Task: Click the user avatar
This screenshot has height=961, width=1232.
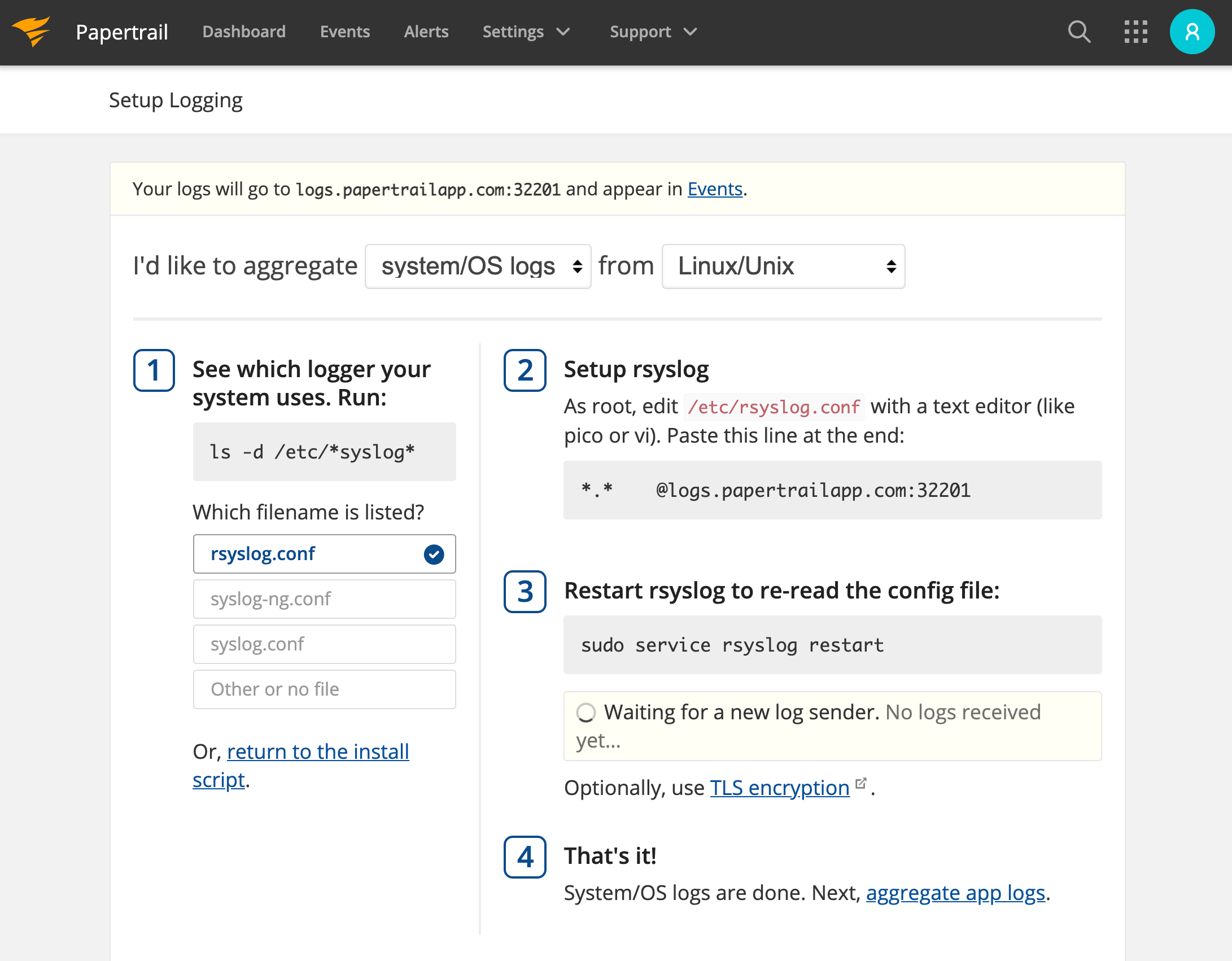Action: tap(1192, 32)
